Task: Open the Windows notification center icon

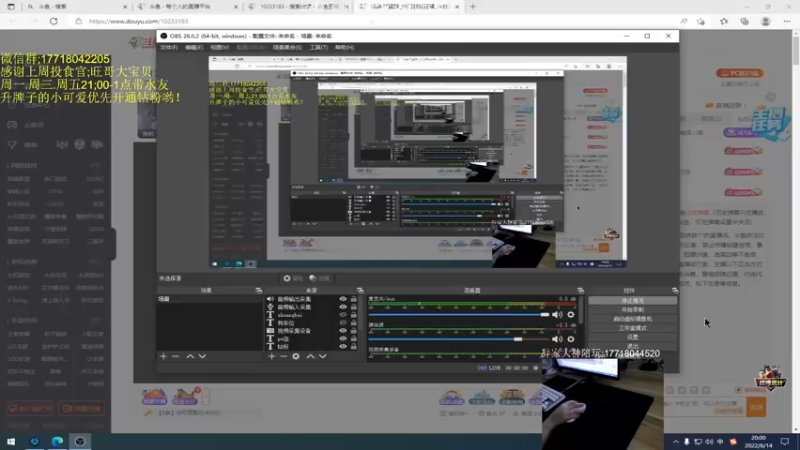Action: tap(785, 442)
